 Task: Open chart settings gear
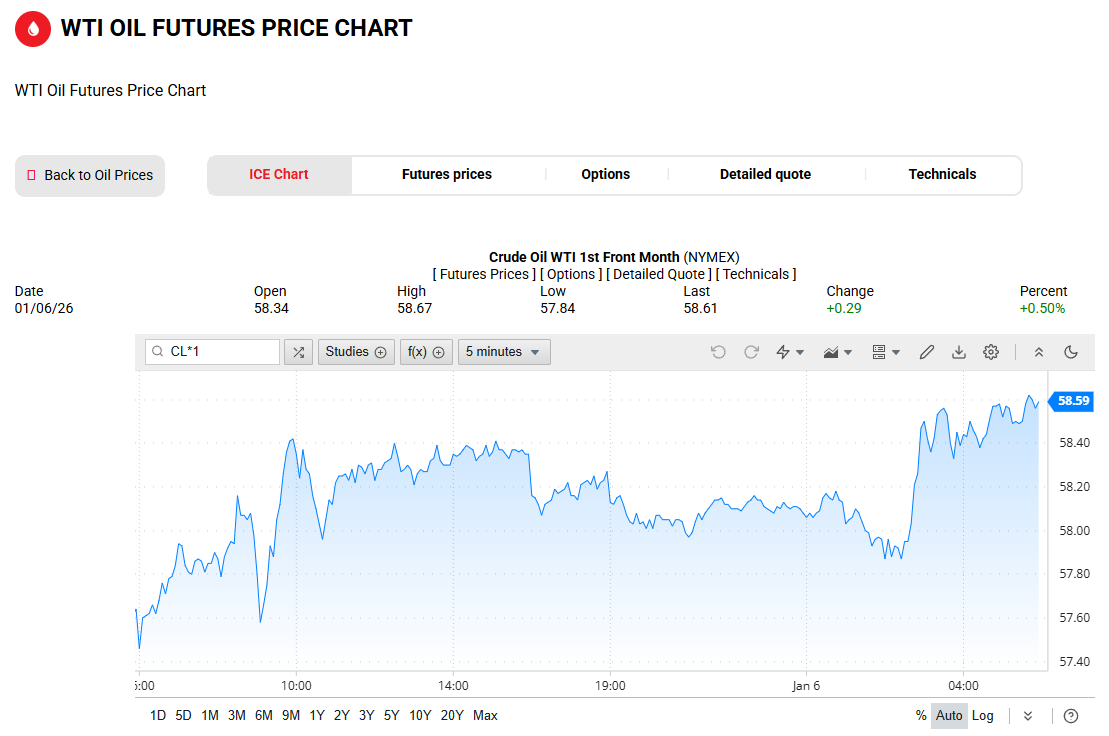[x=991, y=352]
